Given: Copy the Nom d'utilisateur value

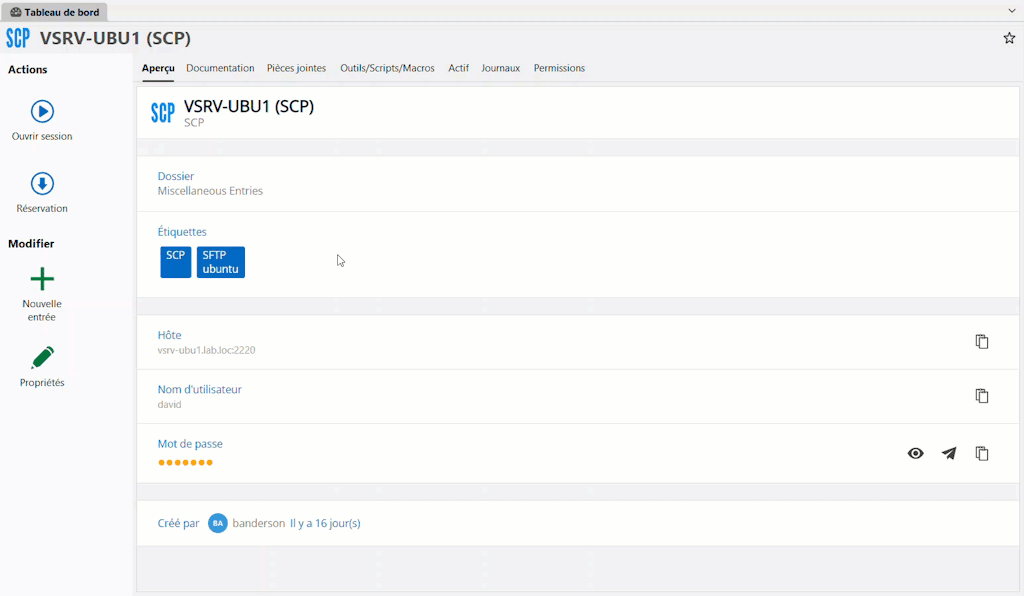Looking at the screenshot, I should coord(981,395).
